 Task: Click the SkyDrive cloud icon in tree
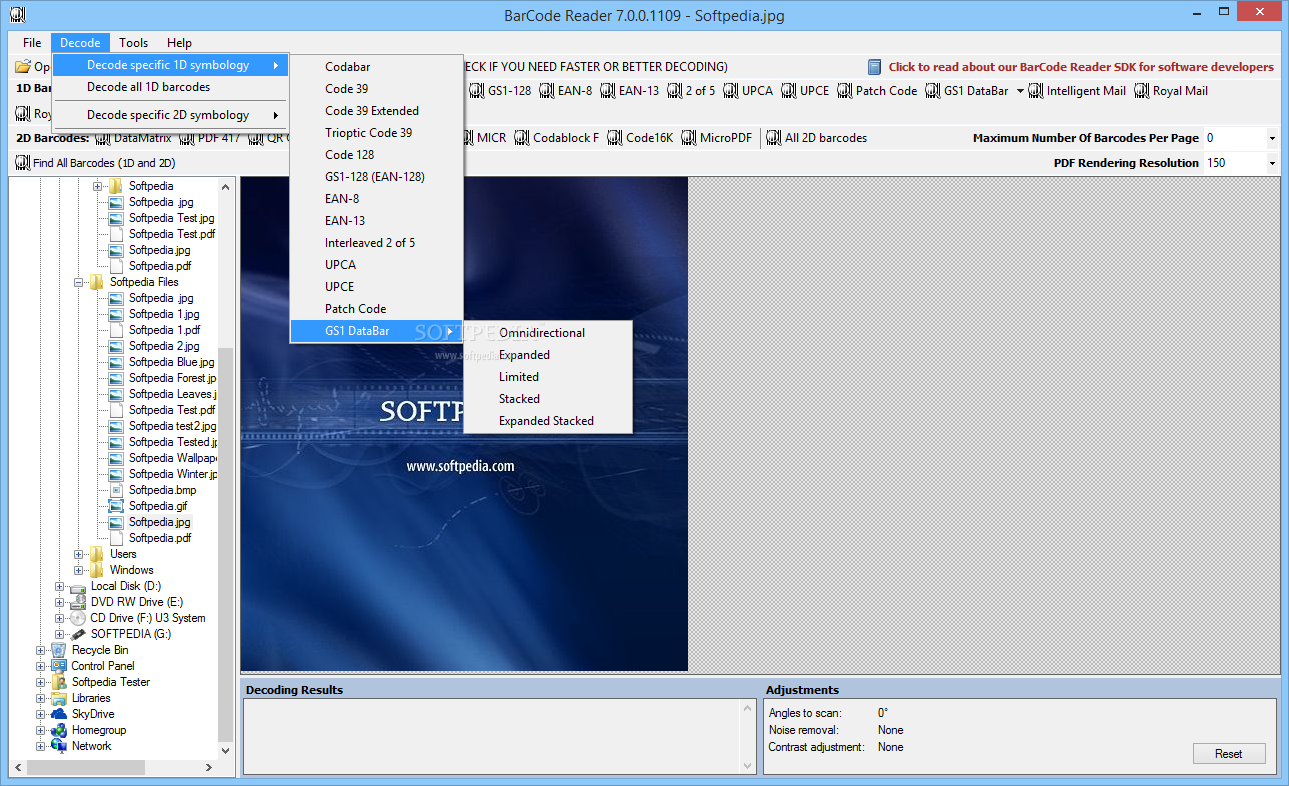pos(59,714)
